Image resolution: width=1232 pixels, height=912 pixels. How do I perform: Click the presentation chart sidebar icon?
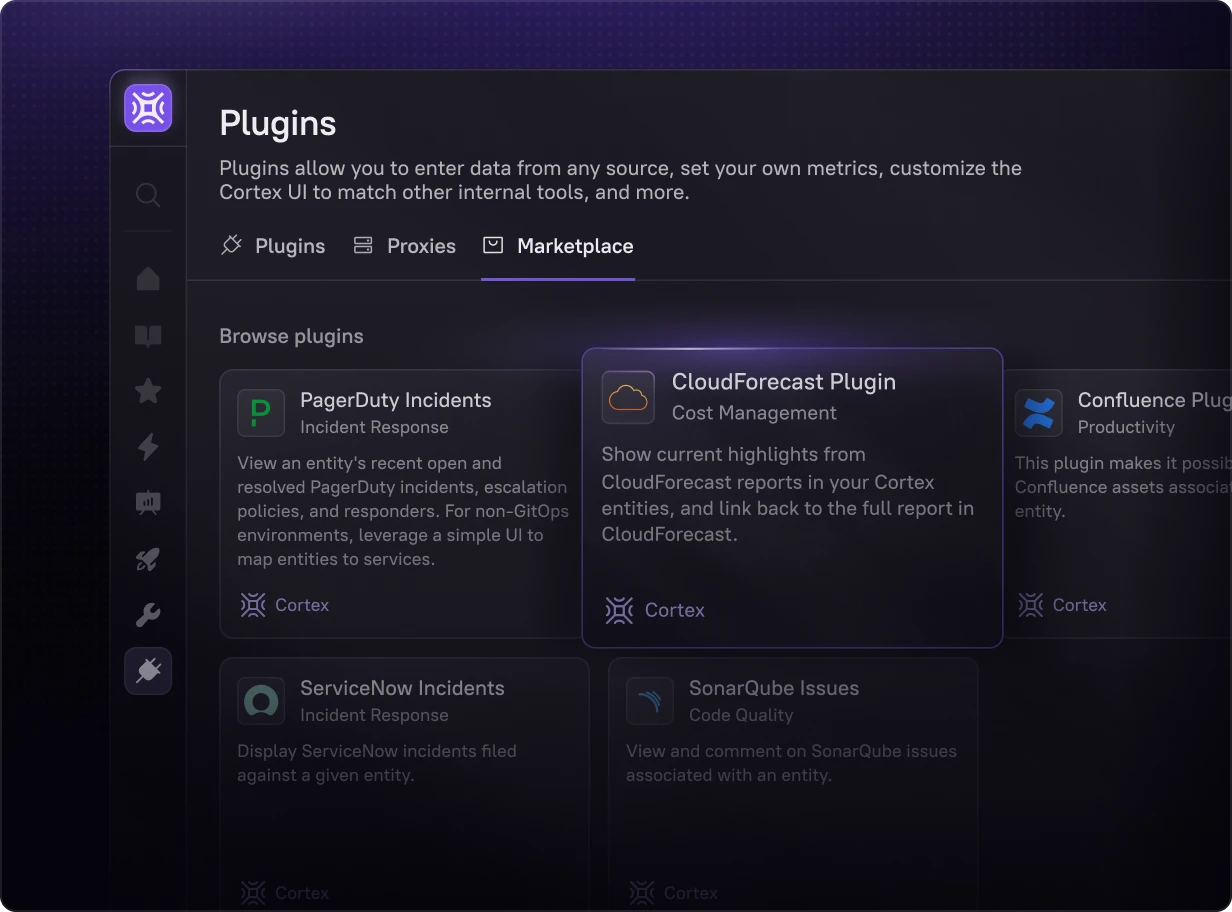pyautogui.click(x=148, y=503)
